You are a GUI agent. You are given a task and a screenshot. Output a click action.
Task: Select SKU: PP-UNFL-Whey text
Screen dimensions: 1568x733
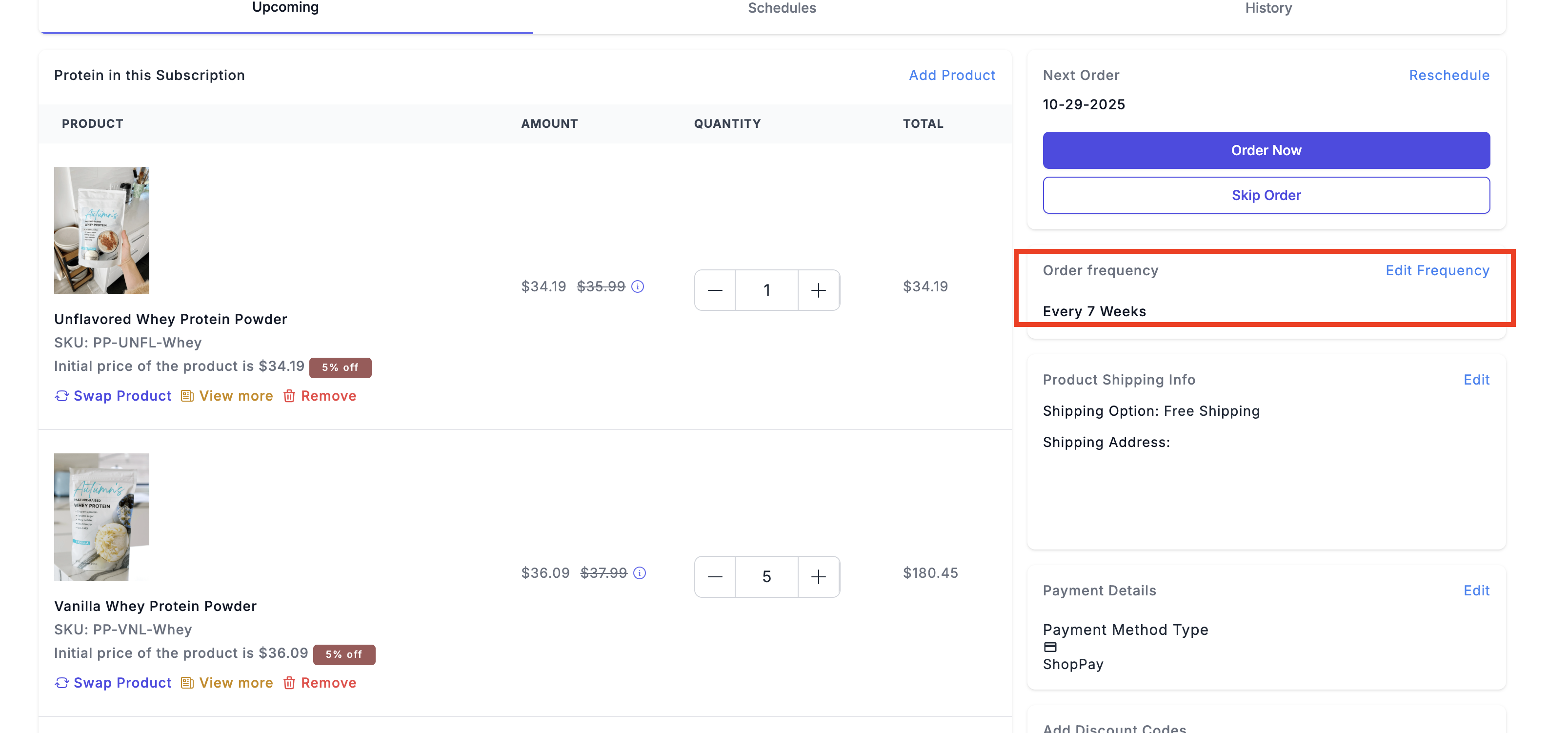pyautogui.click(x=128, y=343)
